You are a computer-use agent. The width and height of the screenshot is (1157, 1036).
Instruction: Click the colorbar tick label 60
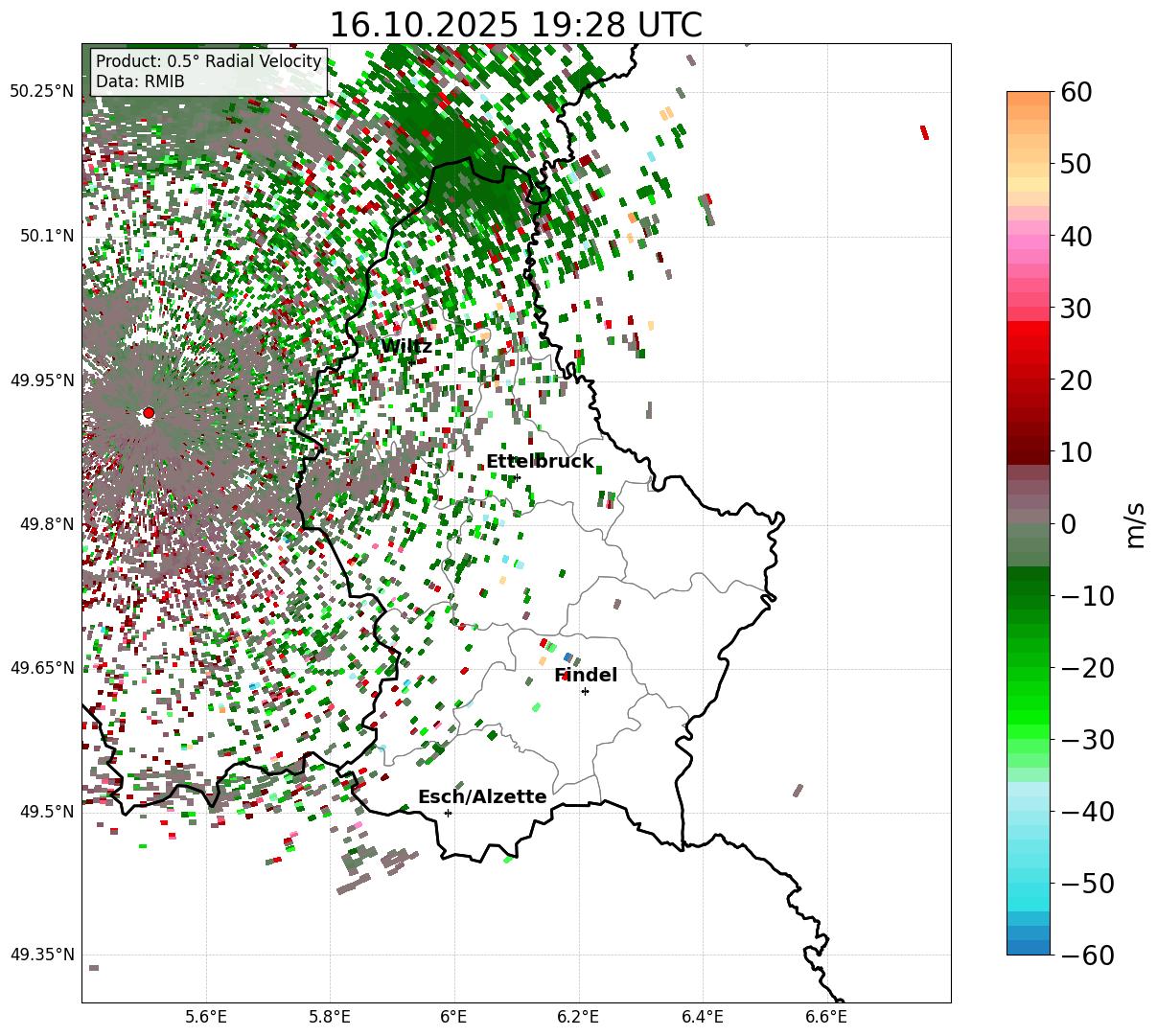click(1075, 92)
